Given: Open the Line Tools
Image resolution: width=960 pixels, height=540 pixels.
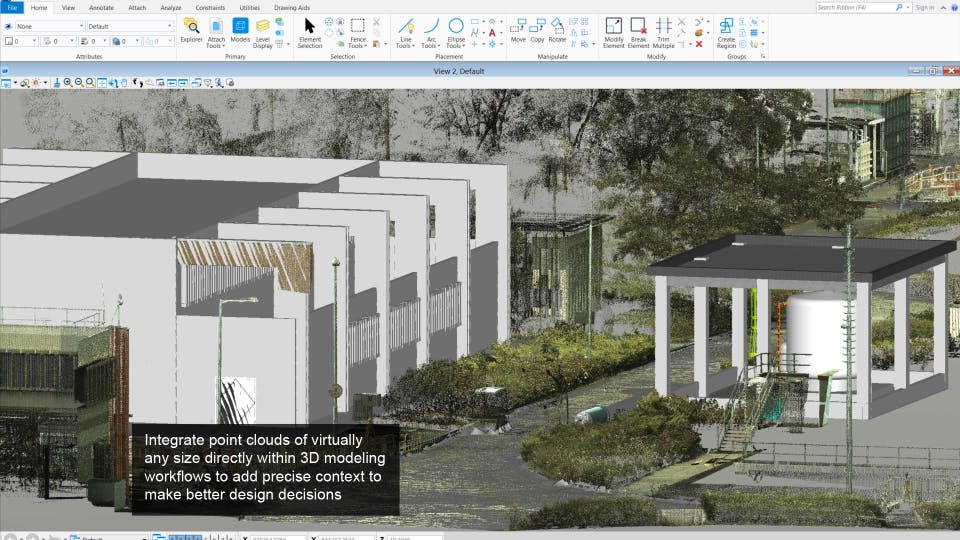Looking at the screenshot, I should click(x=405, y=33).
